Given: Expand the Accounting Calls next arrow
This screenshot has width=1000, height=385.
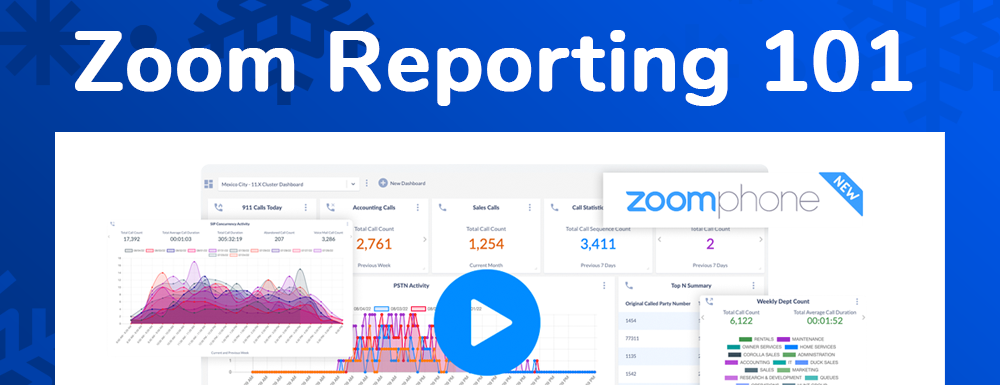Looking at the screenshot, I should pos(425,240).
